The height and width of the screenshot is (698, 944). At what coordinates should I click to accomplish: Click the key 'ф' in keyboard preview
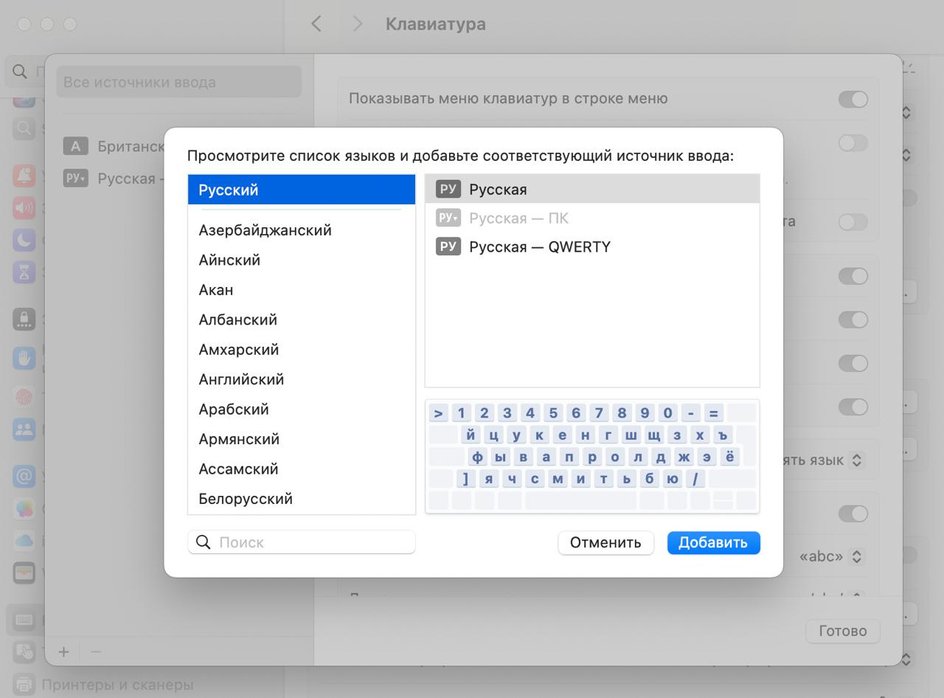coord(477,457)
